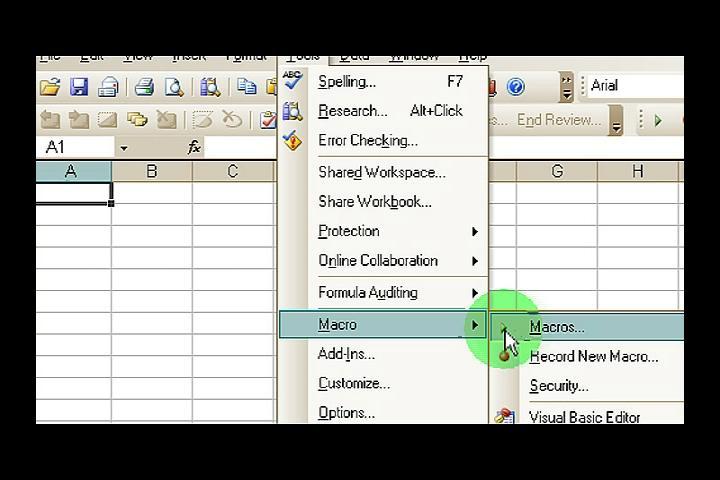The width and height of the screenshot is (720, 480).
Task: Click the Copy toolbar icon
Action: tap(247, 87)
